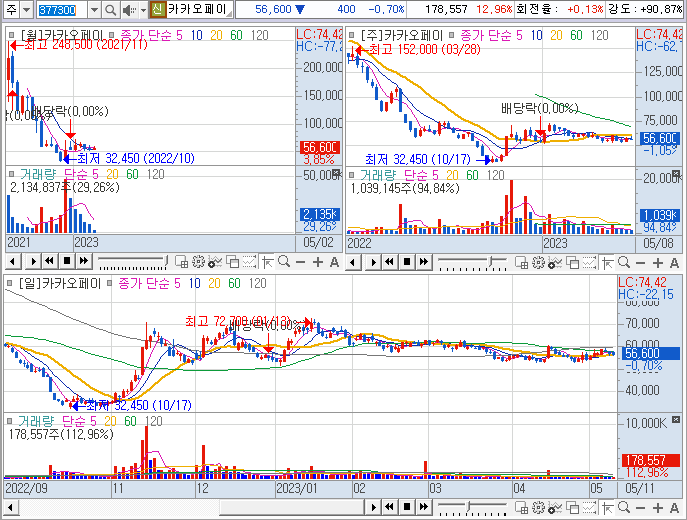The height and width of the screenshot is (520, 687).
Task: Open the 주 market type dropdown arrow
Action: pos(27,10)
